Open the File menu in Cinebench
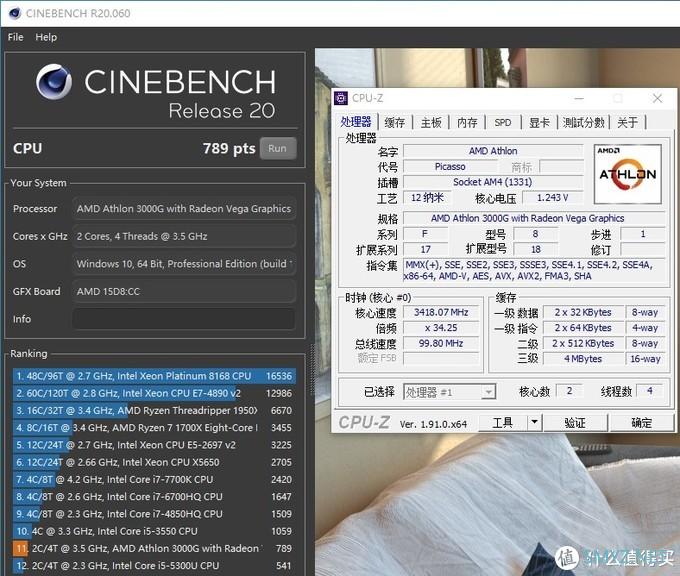Screen dimensions: 680x576 16,37
